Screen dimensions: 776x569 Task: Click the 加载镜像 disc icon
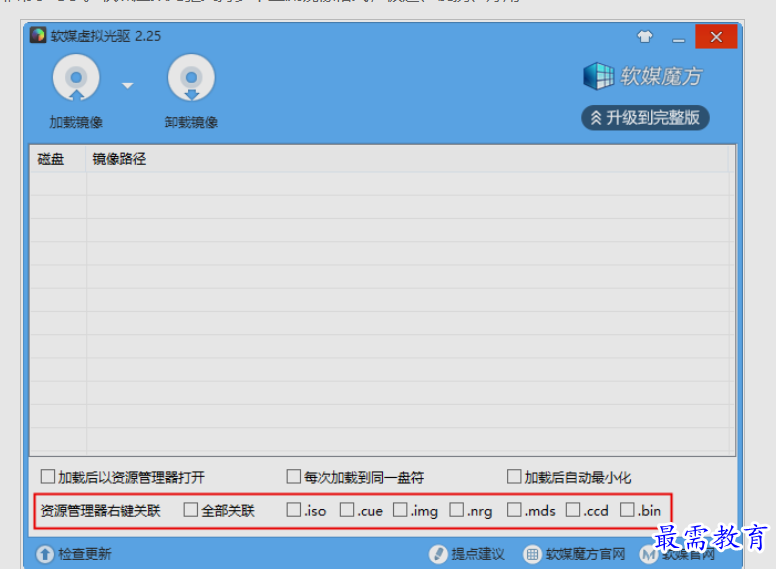[x=76, y=78]
